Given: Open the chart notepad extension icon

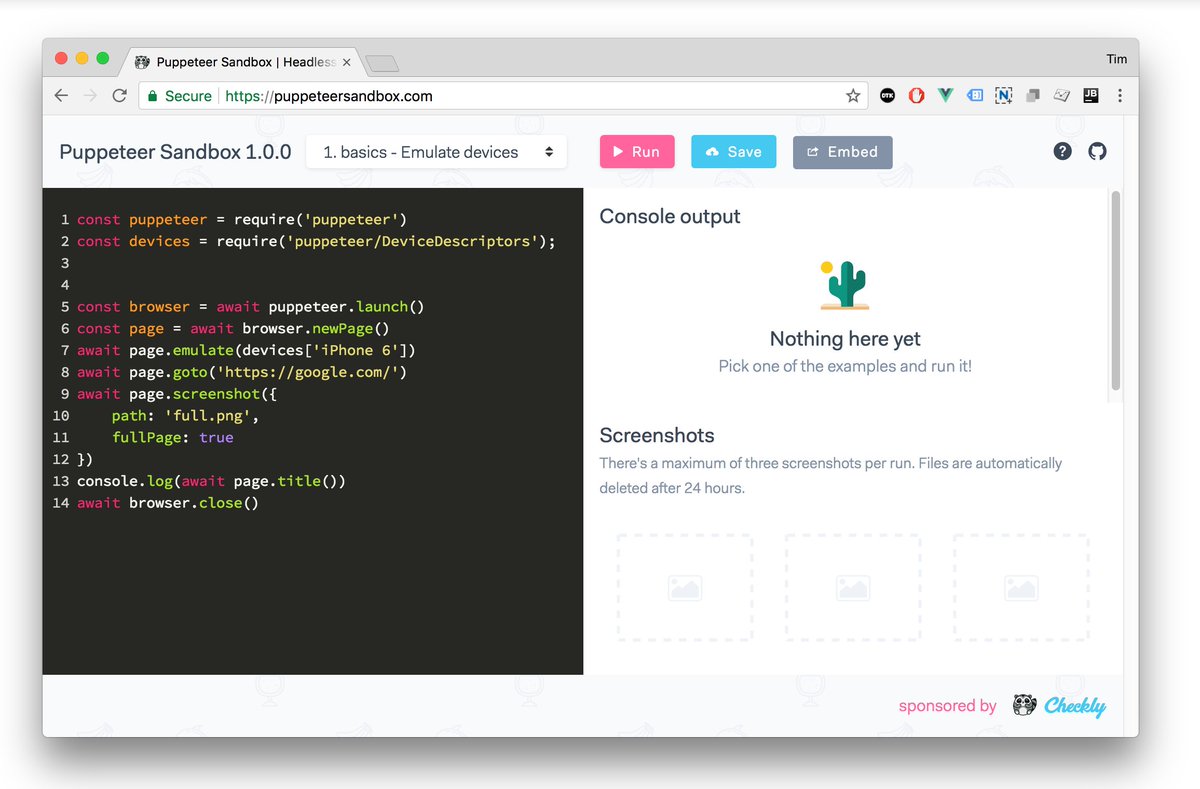Looking at the screenshot, I should (x=1062, y=96).
